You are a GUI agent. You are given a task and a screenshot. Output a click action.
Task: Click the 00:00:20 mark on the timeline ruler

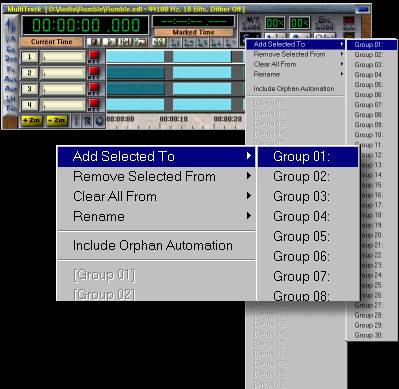[x=227, y=119]
